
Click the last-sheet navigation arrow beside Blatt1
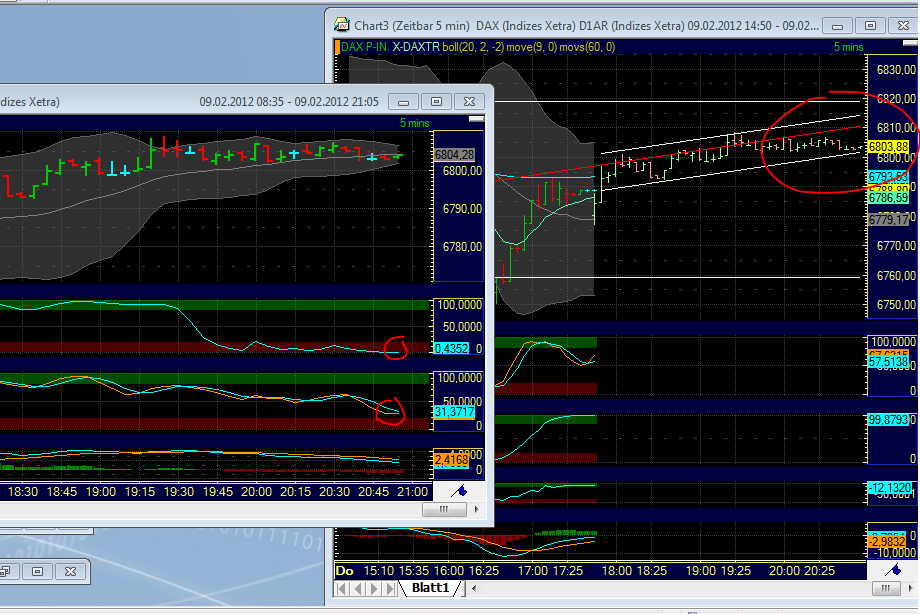tap(388, 588)
